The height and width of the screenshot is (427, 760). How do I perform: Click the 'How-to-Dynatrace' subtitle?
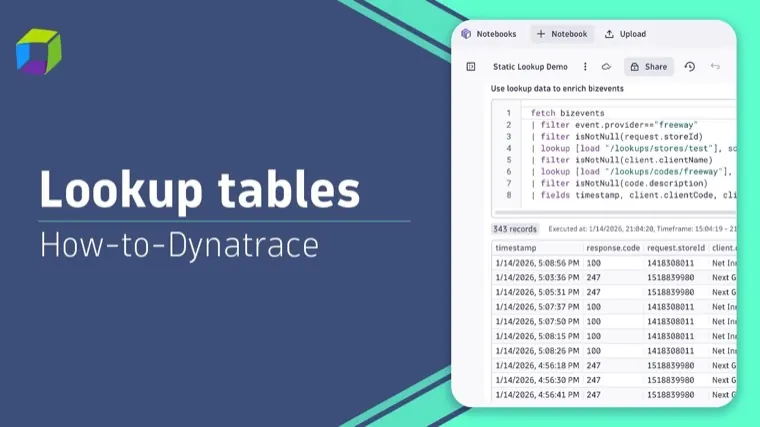pyautogui.click(x=179, y=245)
